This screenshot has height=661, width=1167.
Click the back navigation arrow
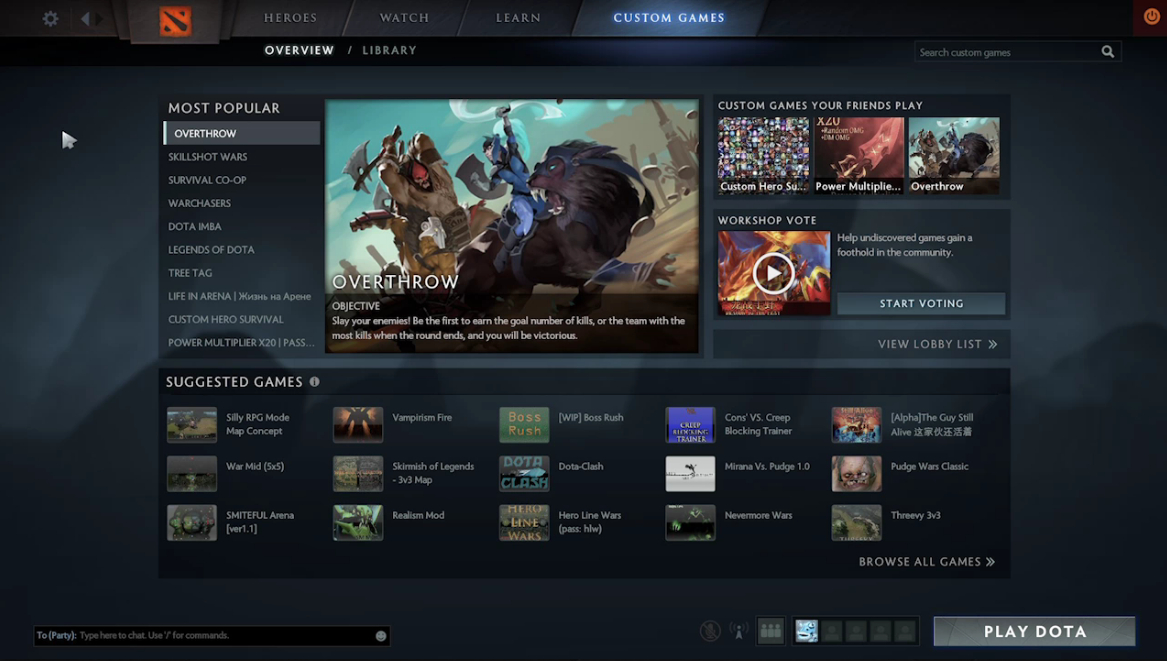pyautogui.click(x=85, y=19)
